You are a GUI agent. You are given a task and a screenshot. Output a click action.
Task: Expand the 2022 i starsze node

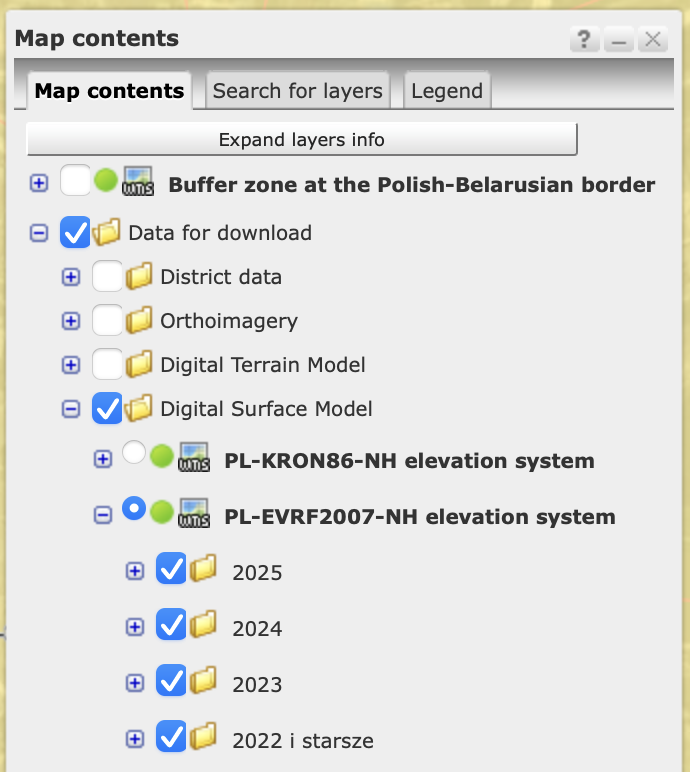(135, 739)
